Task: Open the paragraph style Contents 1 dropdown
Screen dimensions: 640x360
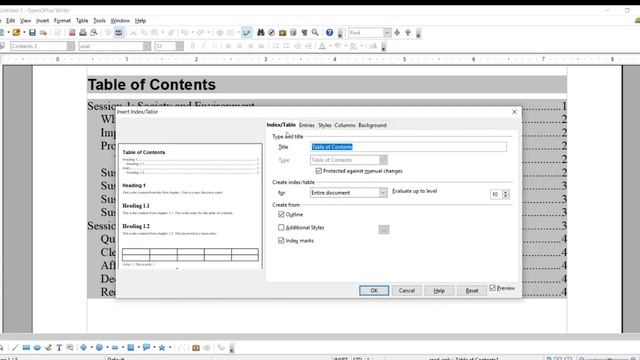Action: click(71, 46)
